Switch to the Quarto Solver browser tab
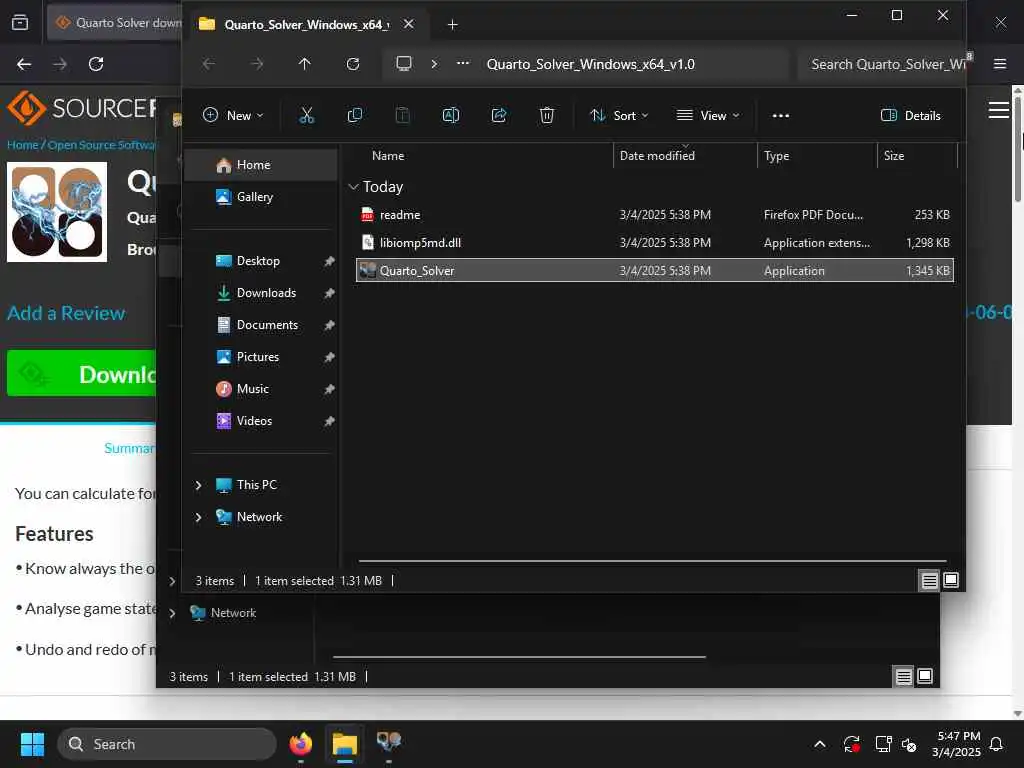1024x768 pixels. tap(115, 23)
